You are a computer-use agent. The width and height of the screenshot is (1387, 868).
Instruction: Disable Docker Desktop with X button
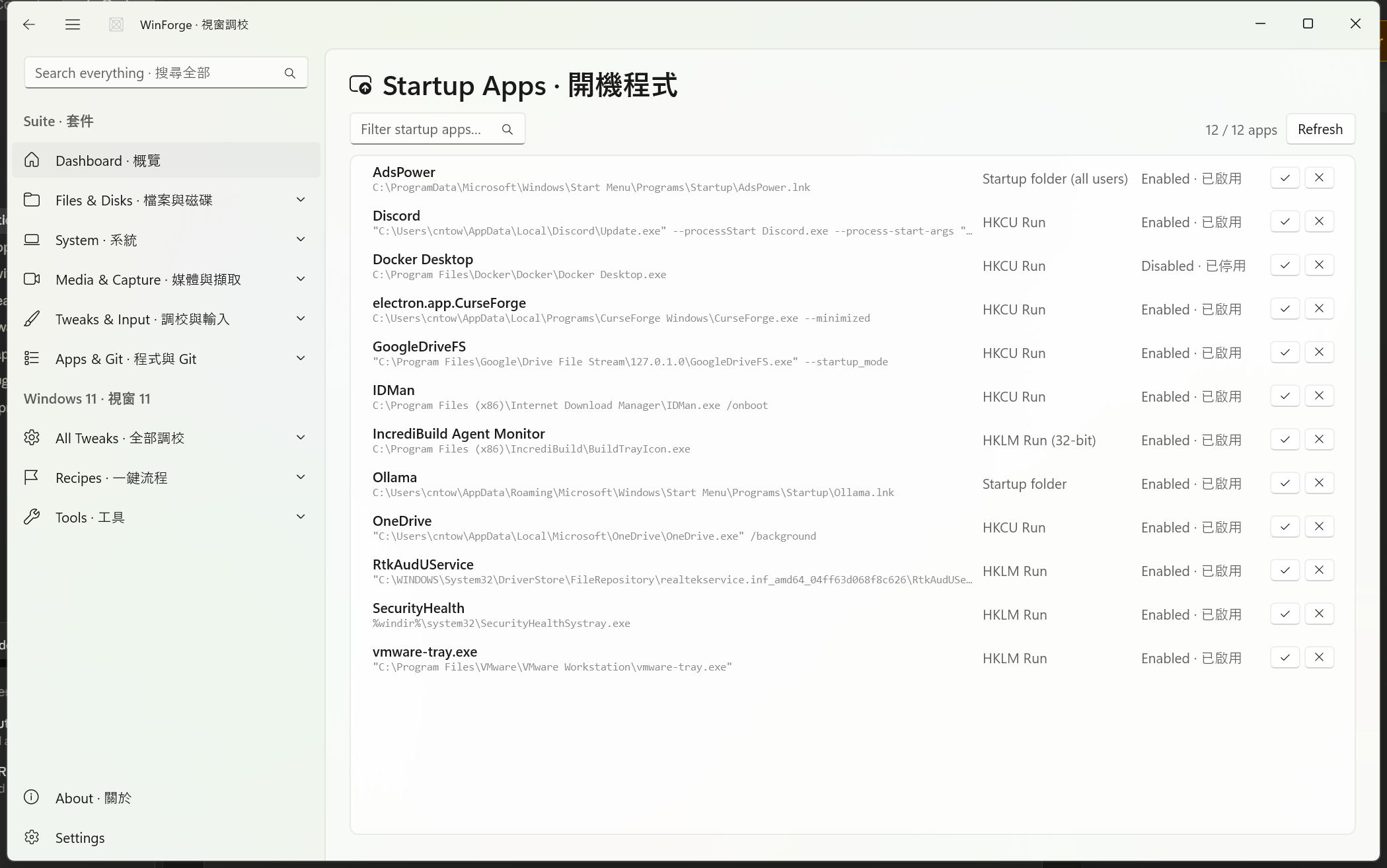pyautogui.click(x=1319, y=265)
